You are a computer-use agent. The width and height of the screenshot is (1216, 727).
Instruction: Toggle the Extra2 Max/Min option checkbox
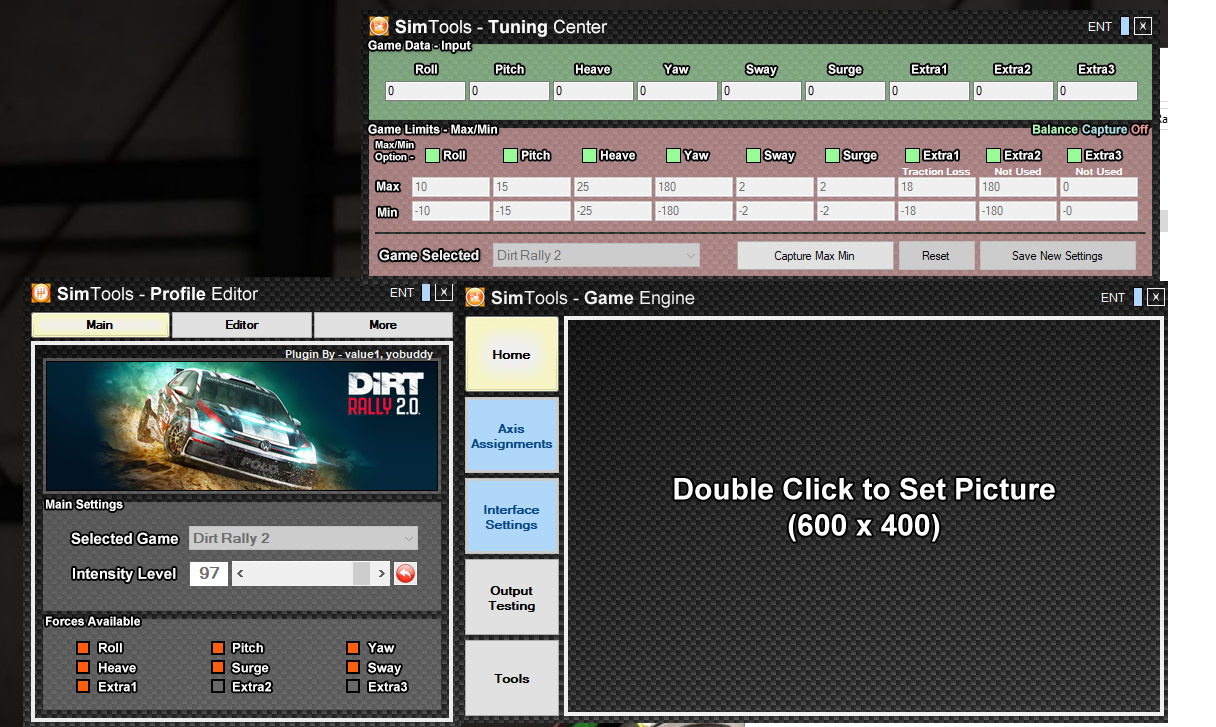coord(993,155)
